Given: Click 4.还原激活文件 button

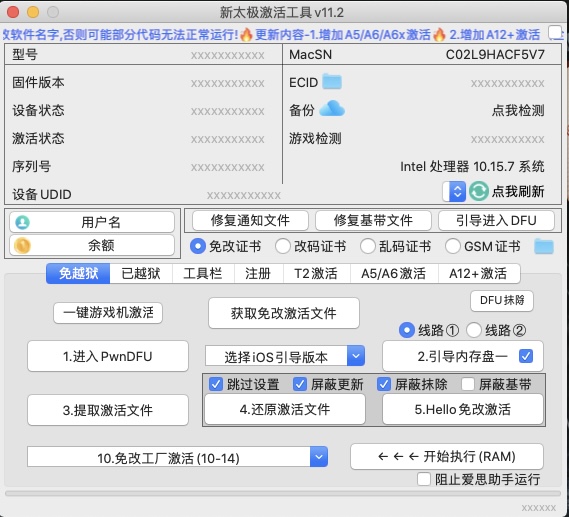Looking at the screenshot, I should (285, 409).
